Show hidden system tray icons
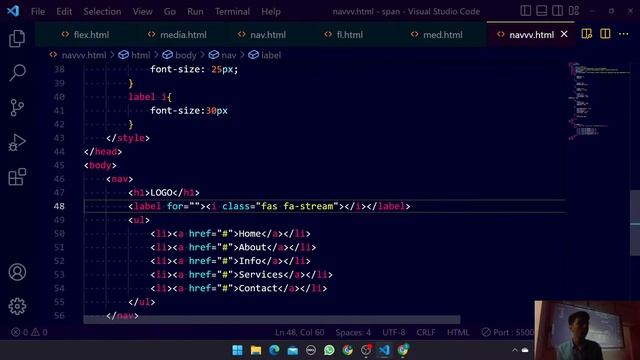 515,350
